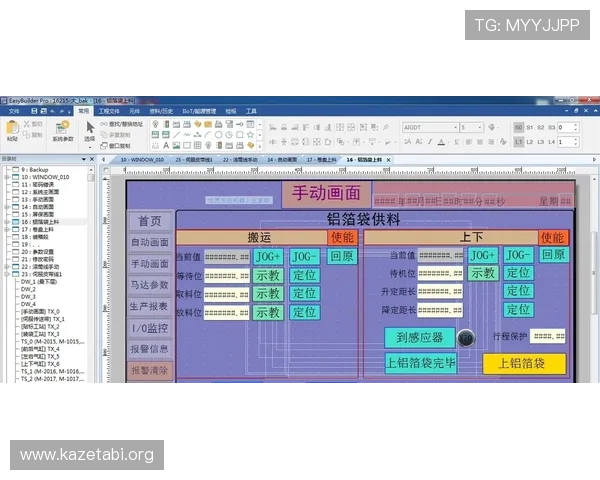
Task: Toggle language L2 button
Action: click(530, 142)
